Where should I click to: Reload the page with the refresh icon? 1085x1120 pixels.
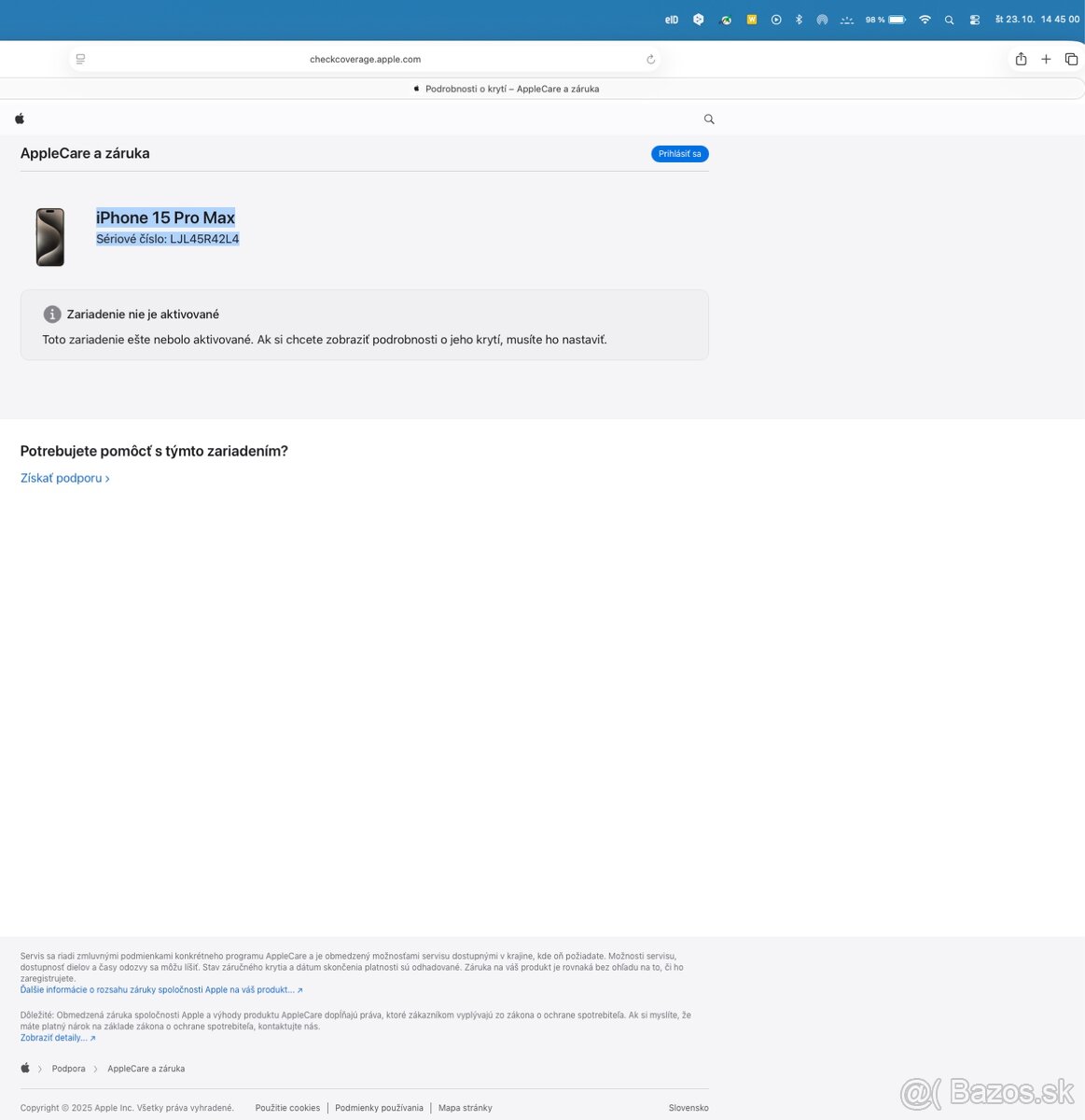pyautogui.click(x=650, y=59)
